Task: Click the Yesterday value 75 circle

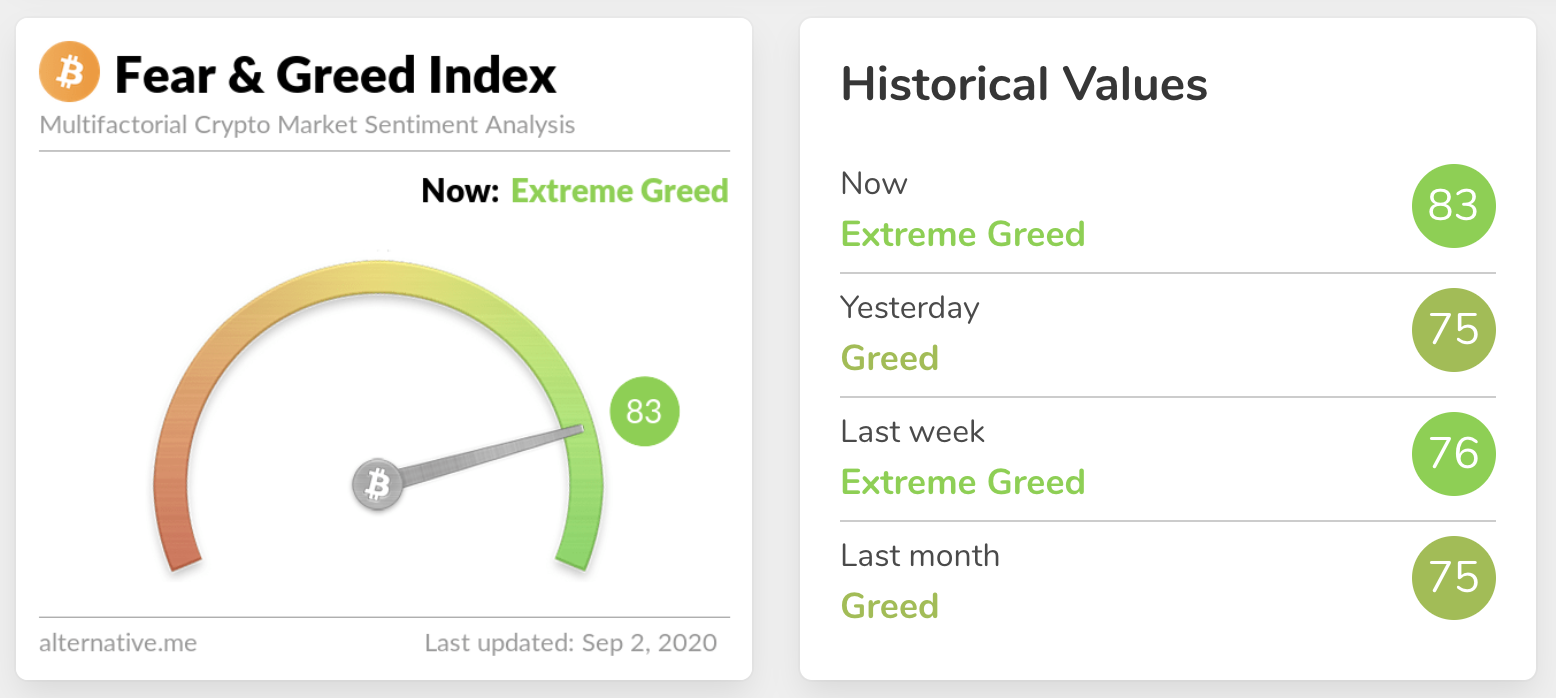Action: coord(1453,330)
